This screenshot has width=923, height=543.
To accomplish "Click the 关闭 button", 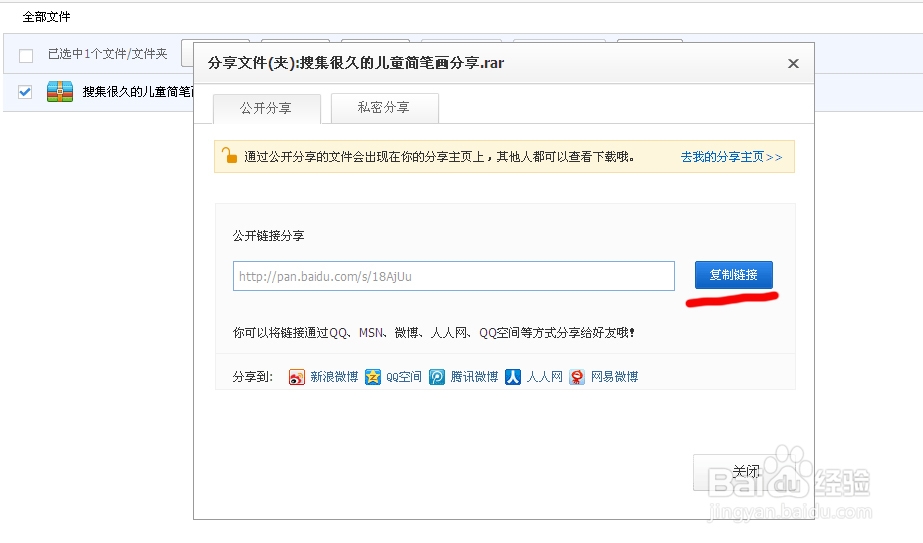I will [746, 472].
